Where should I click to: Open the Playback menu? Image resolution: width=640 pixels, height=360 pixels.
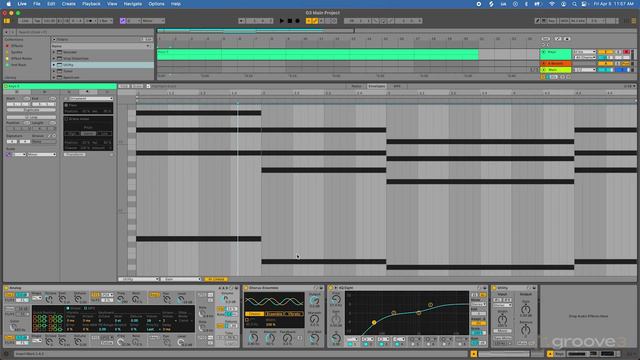91,4
